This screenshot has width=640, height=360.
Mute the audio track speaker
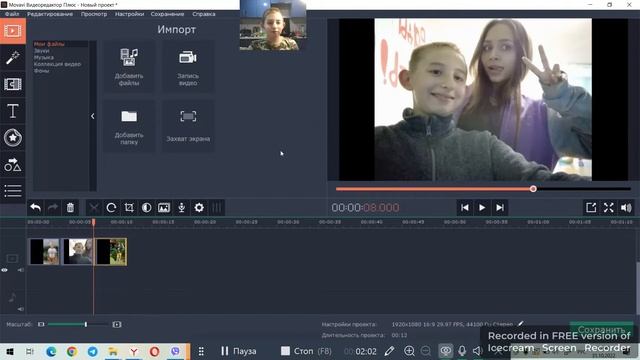(20, 309)
